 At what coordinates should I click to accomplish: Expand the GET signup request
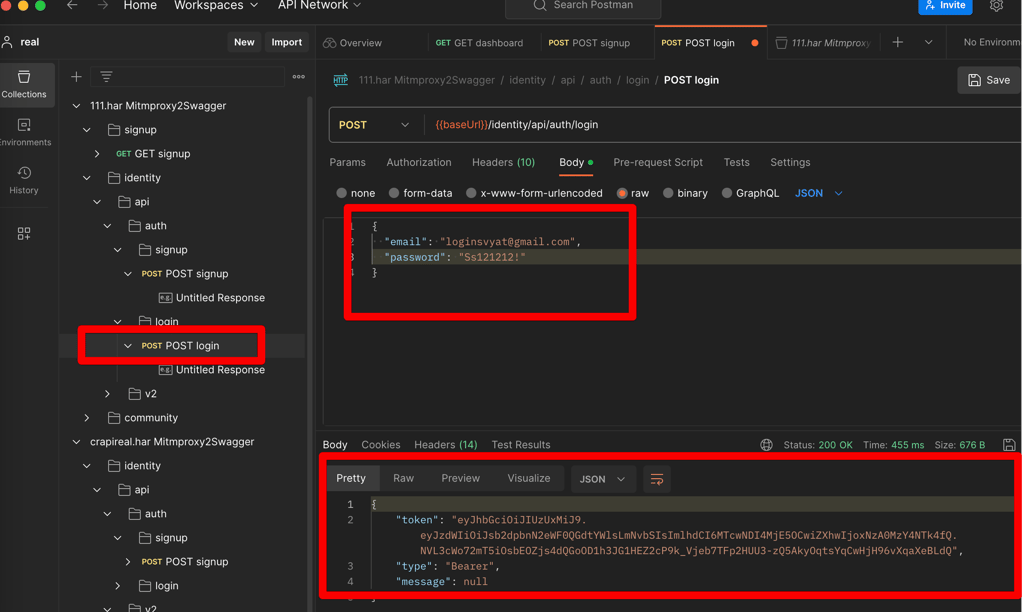click(97, 154)
